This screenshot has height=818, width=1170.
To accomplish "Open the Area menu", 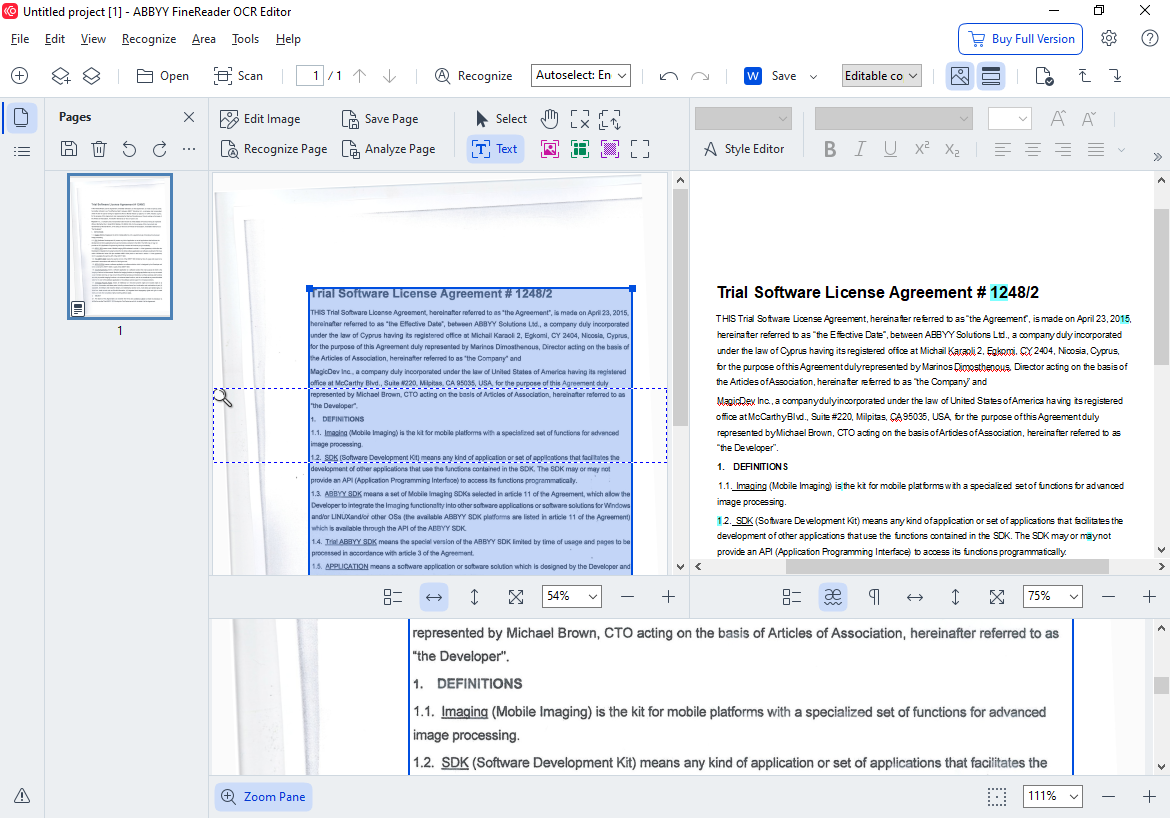I will tap(204, 39).
